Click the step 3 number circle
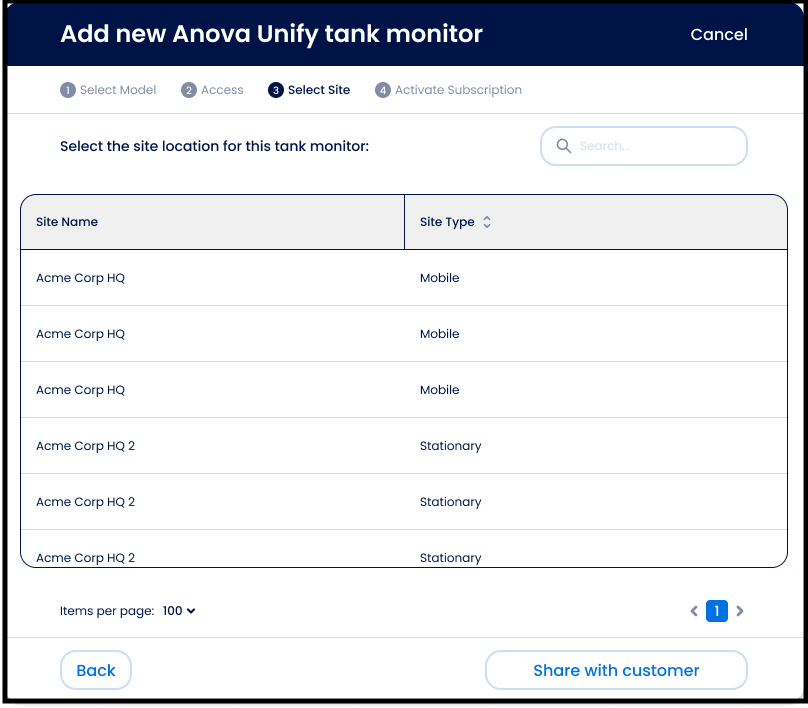808x708 pixels. click(276, 90)
